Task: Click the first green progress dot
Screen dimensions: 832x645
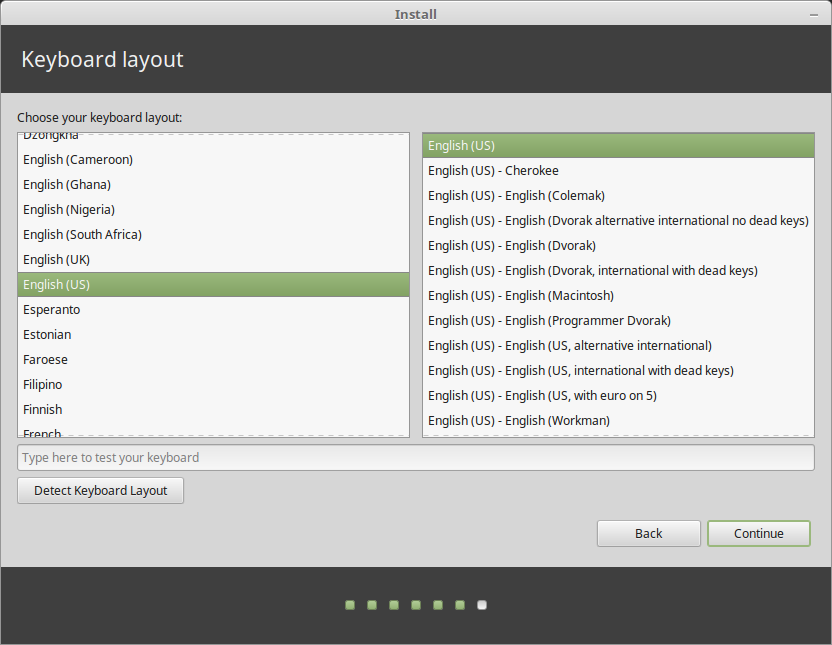Action: 350,605
